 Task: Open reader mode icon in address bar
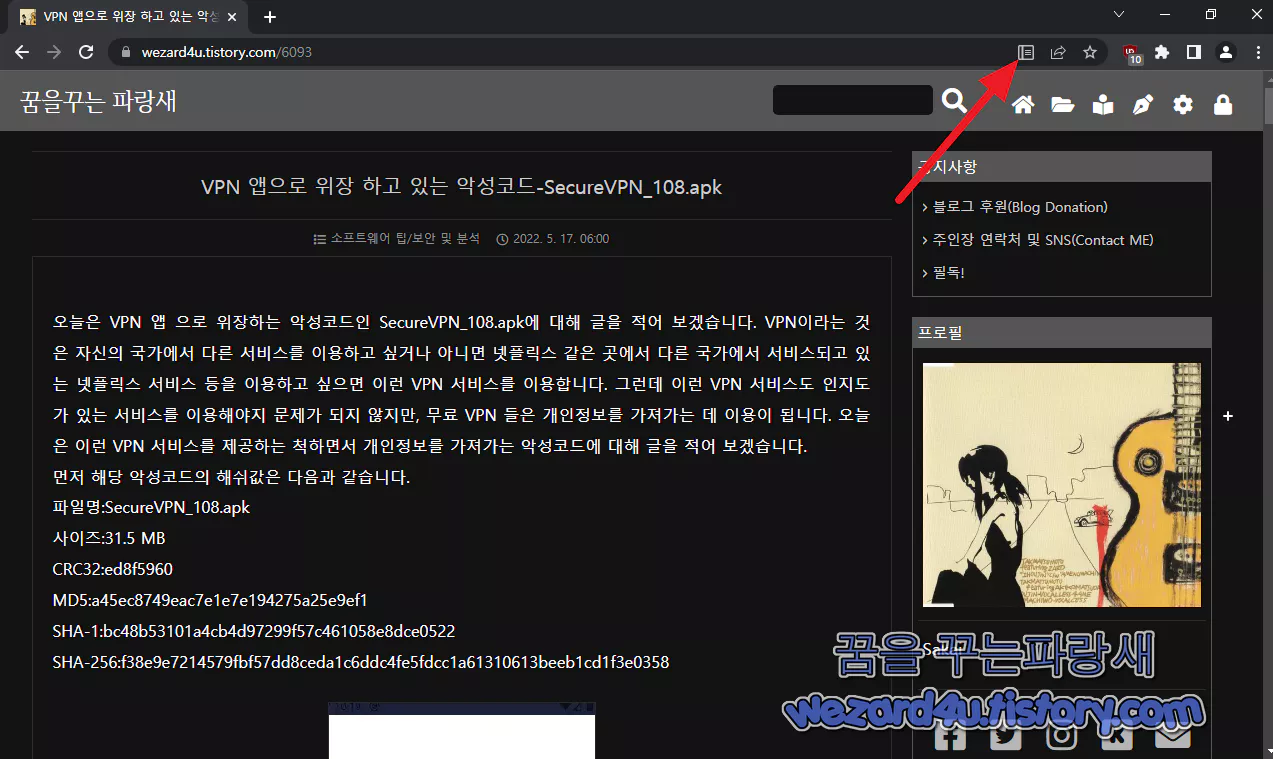[x=1025, y=52]
